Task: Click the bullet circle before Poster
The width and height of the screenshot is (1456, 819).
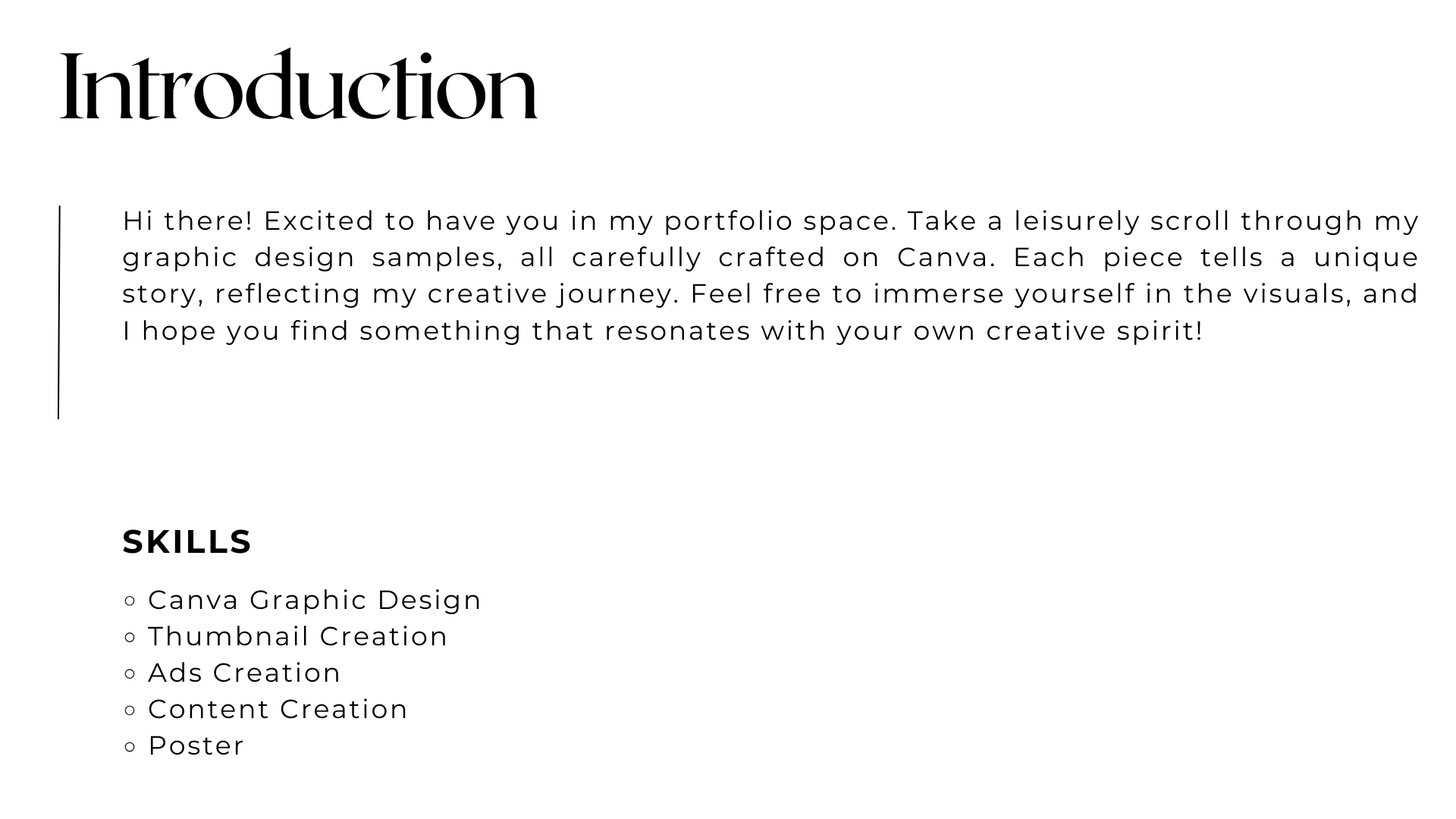Action: click(x=130, y=746)
